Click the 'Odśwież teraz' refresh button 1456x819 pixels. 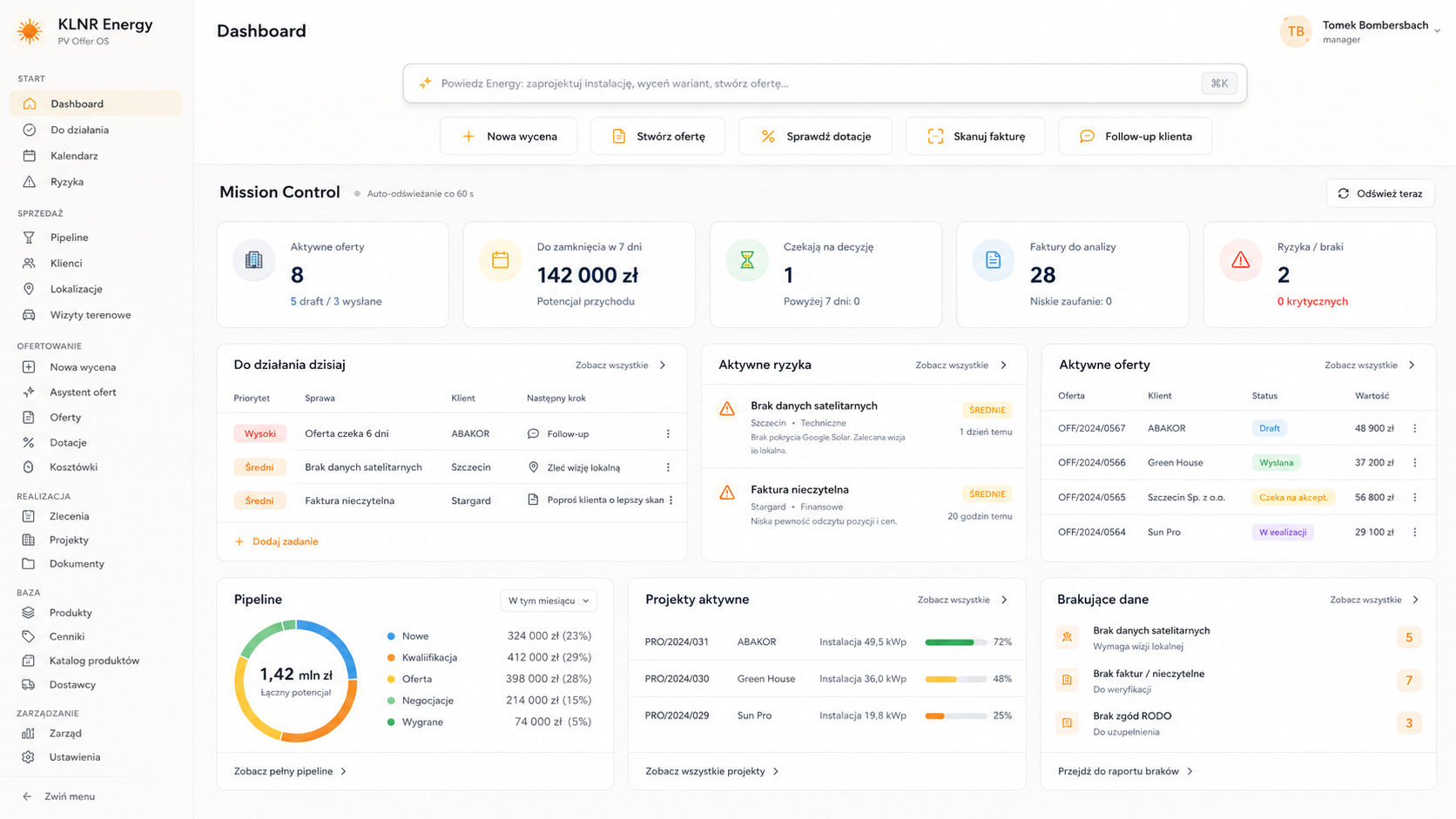(x=1380, y=193)
